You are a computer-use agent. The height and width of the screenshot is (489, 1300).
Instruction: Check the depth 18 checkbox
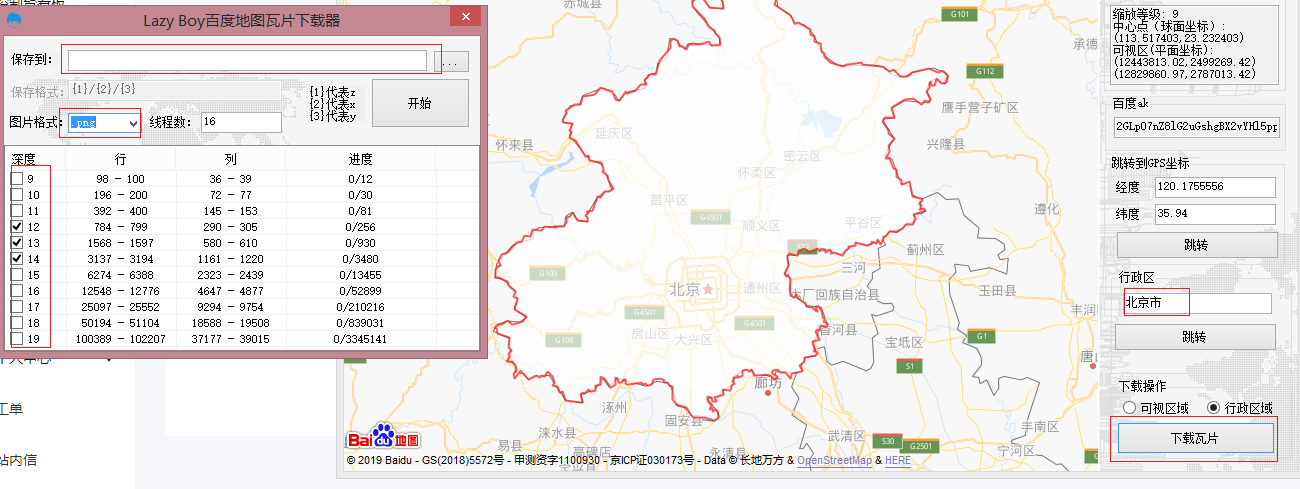(18, 323)
